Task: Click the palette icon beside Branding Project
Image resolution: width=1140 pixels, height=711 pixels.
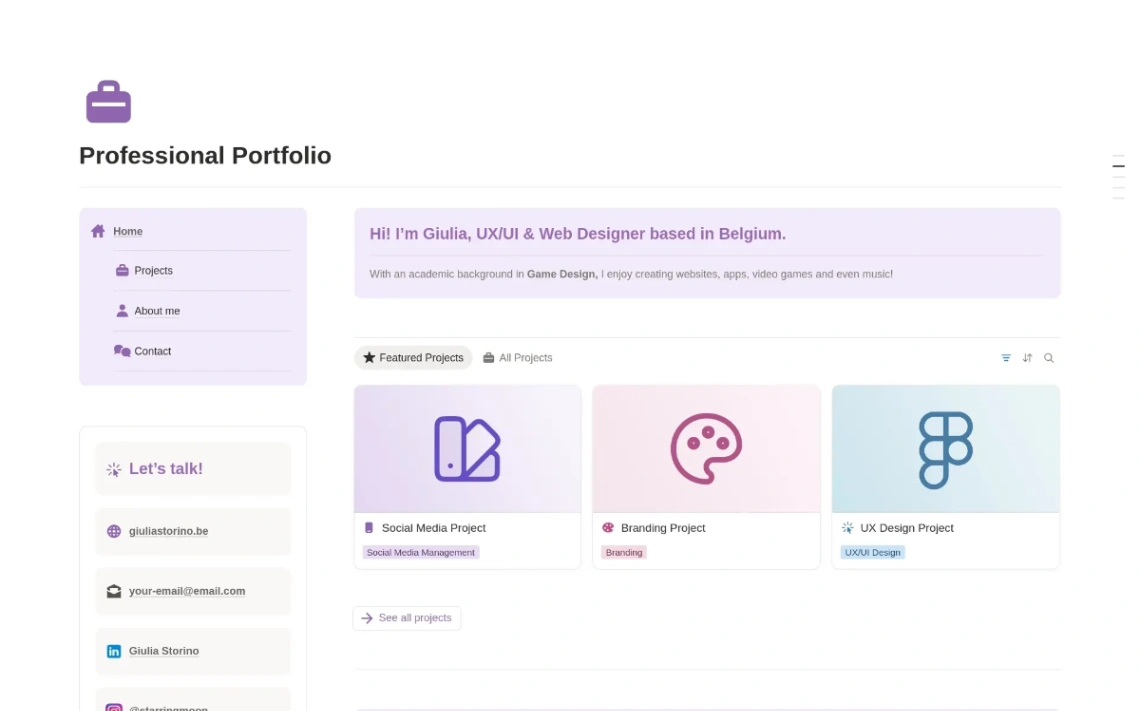Action: (x=608, y=528)
